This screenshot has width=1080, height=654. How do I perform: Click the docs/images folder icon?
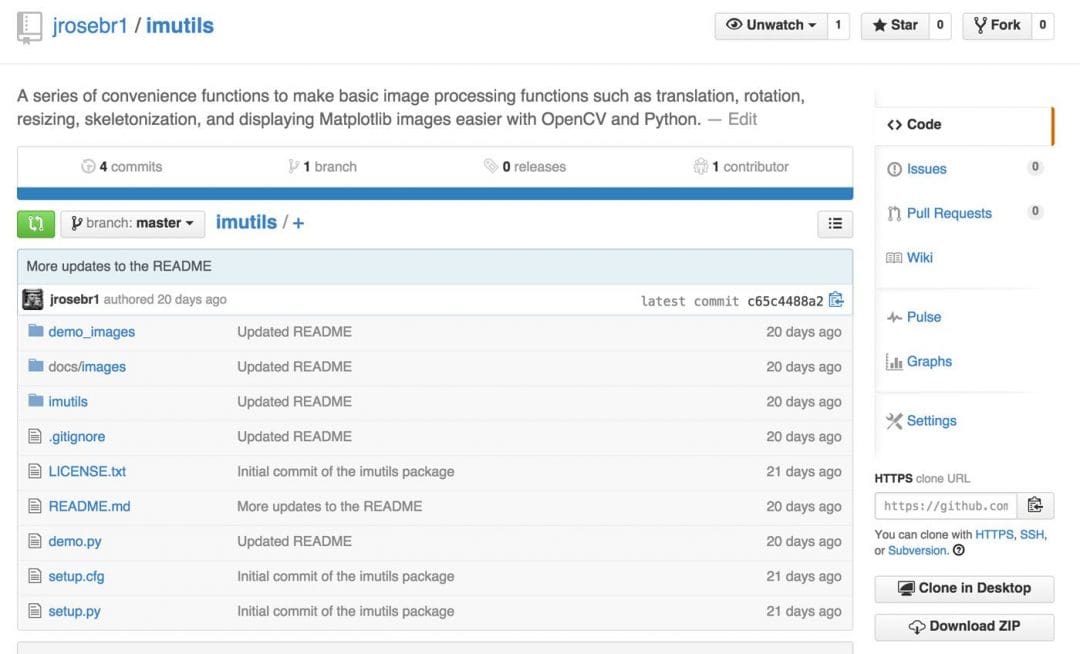tap(36, 365)
